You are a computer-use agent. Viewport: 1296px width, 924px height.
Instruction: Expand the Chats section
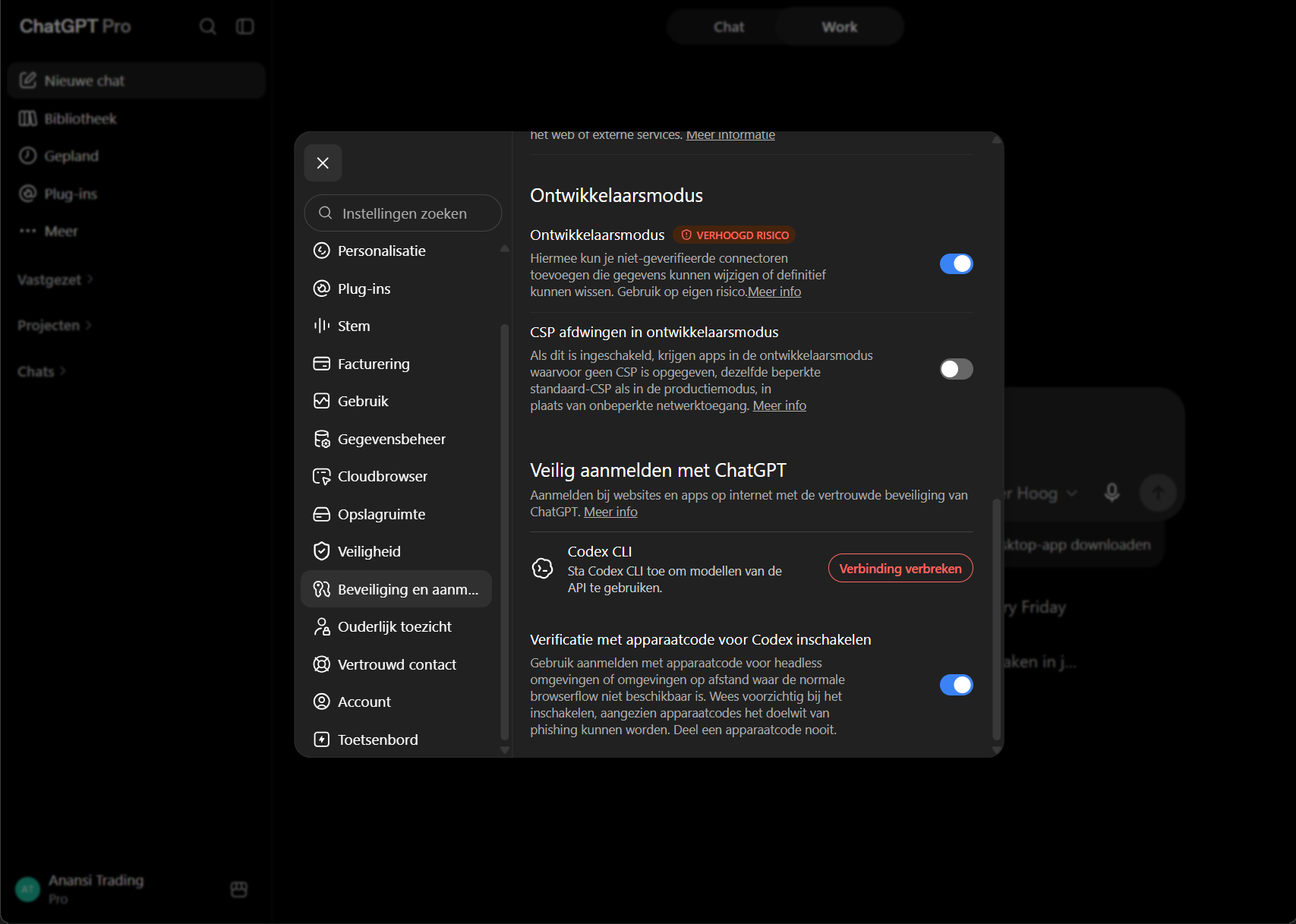point(42,371)
